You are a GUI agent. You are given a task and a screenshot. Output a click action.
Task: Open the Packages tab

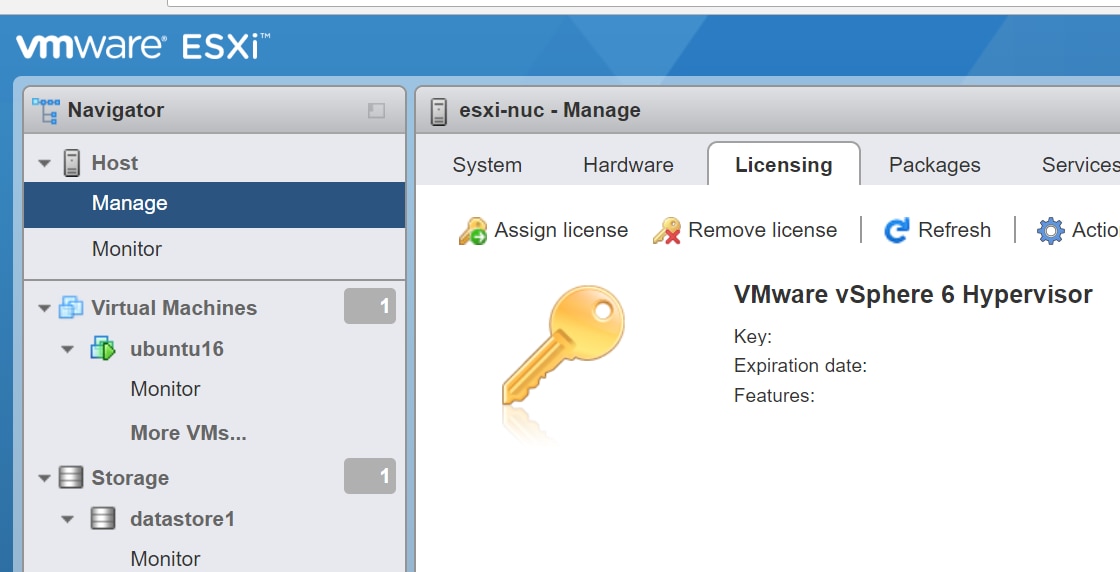[x=934, y=165]
